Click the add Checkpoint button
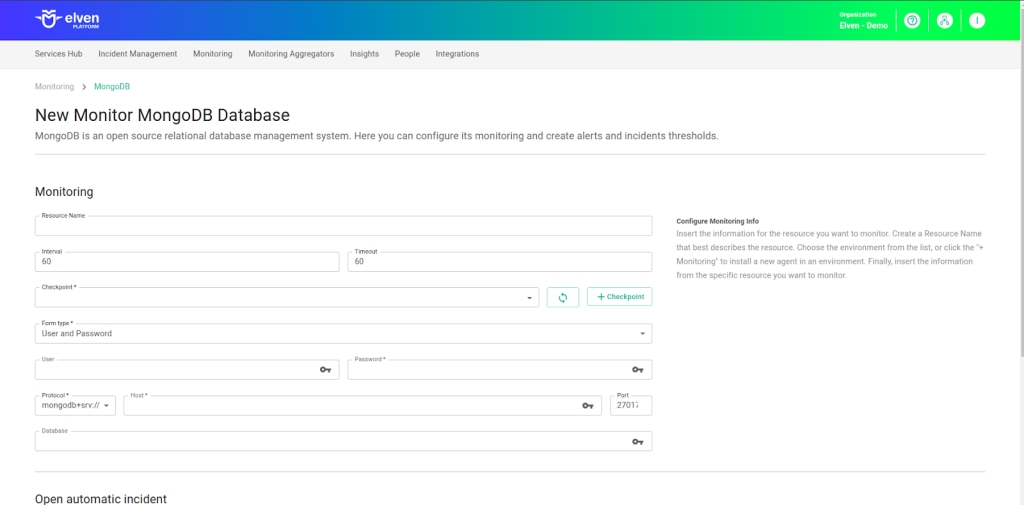Screen dimensions: 1024x505 tap(619, 297)
